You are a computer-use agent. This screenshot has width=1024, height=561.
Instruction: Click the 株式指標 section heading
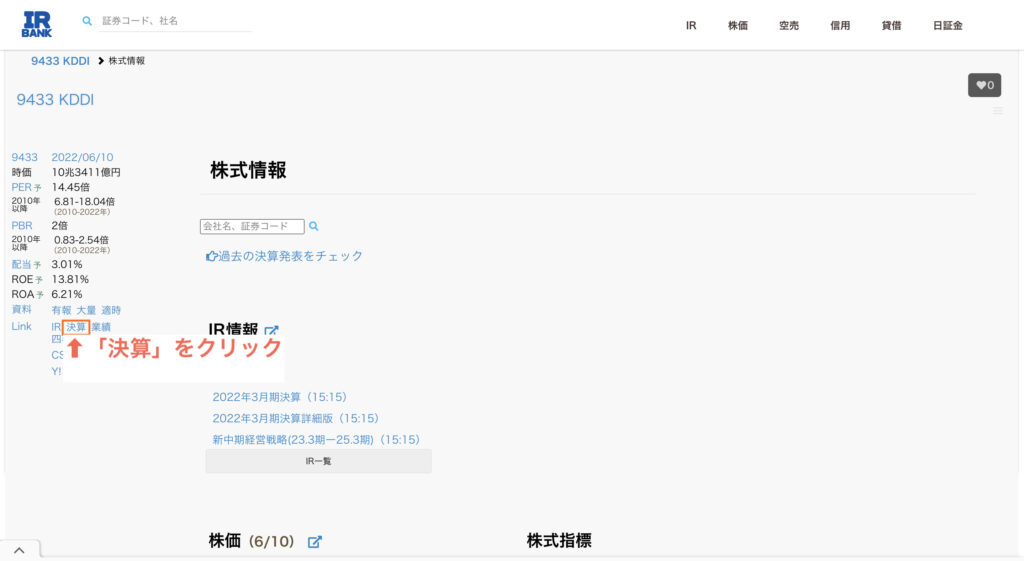[559, 541]
